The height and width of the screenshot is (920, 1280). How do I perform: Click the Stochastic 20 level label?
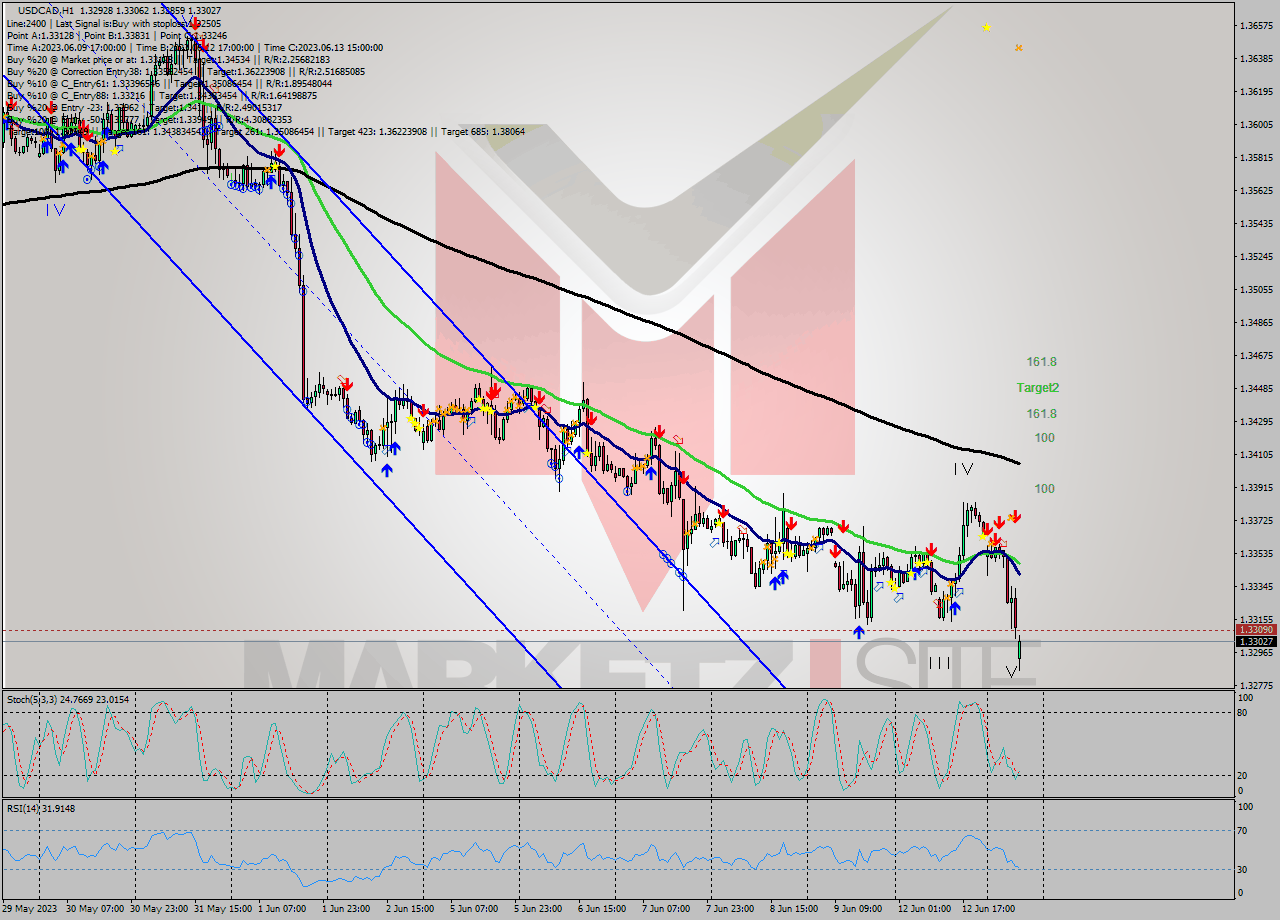1244,776
